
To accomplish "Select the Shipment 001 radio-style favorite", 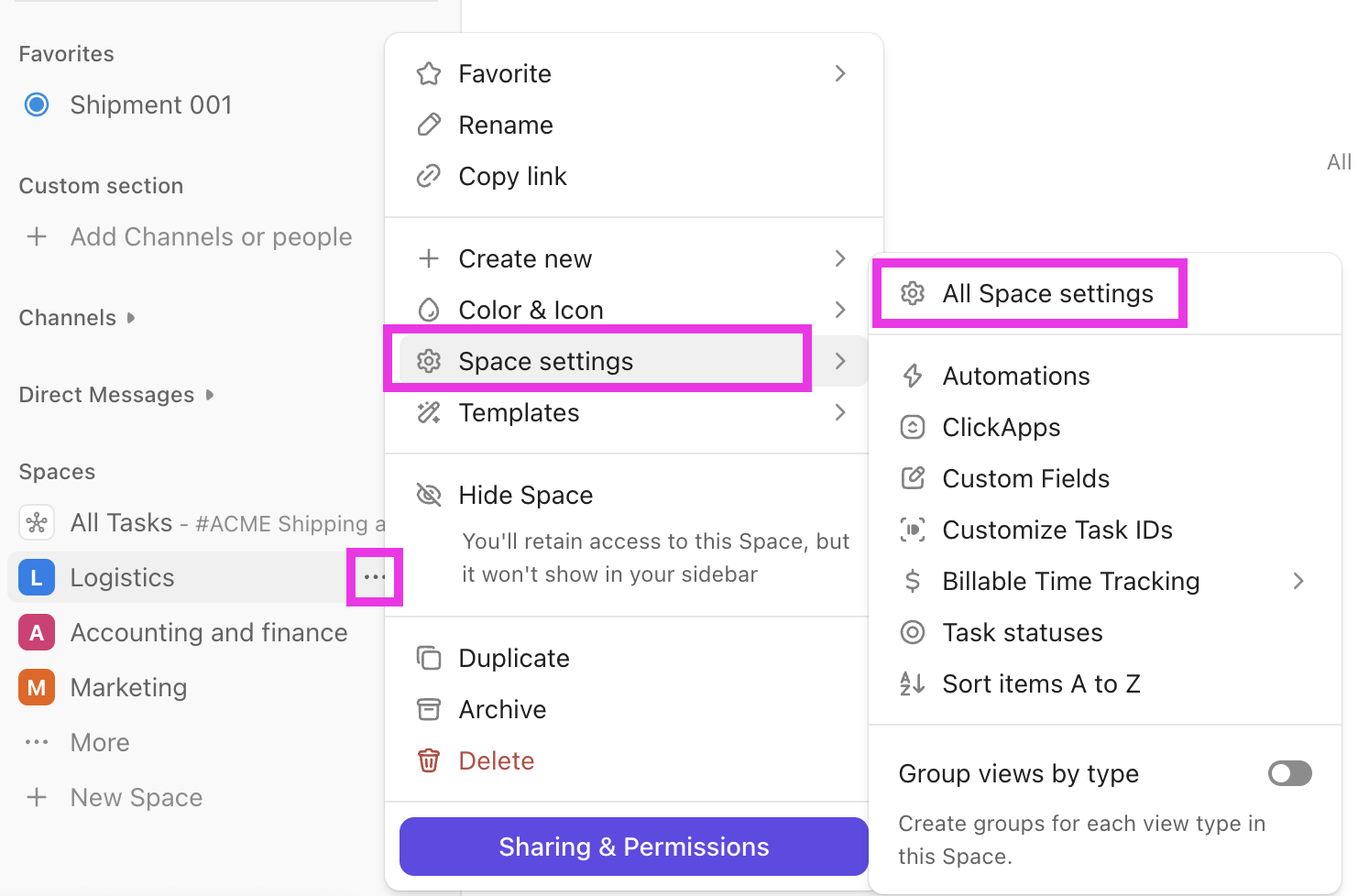I will click(37, 104).
